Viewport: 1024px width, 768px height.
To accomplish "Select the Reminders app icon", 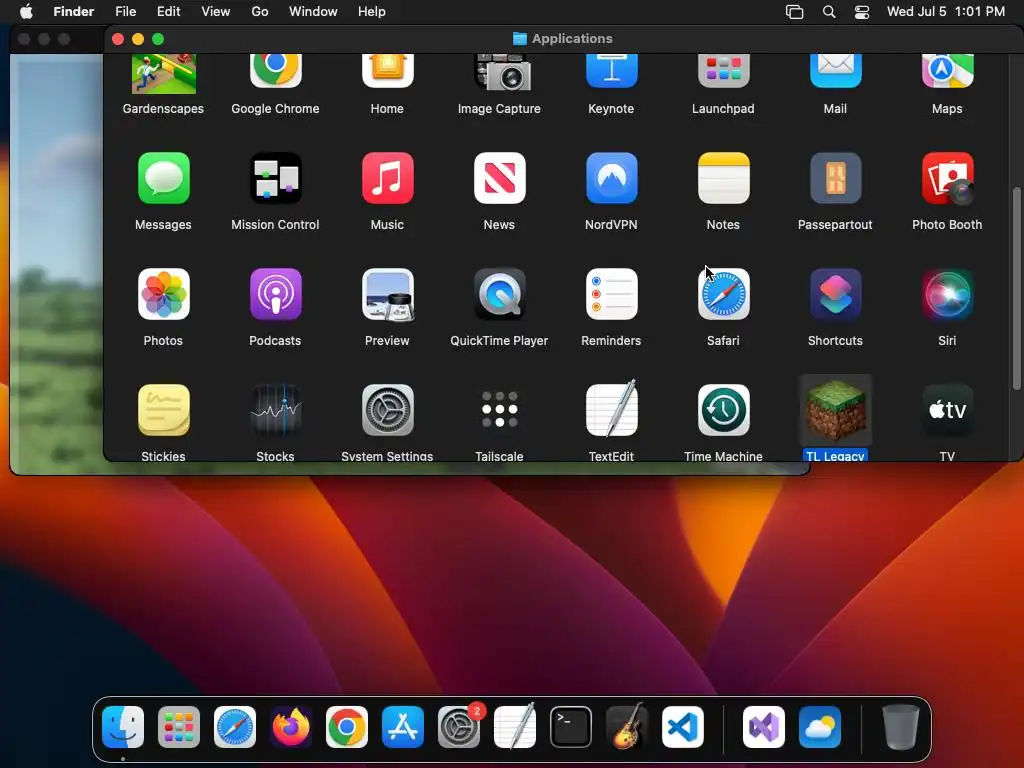I will tap(611, 294).
